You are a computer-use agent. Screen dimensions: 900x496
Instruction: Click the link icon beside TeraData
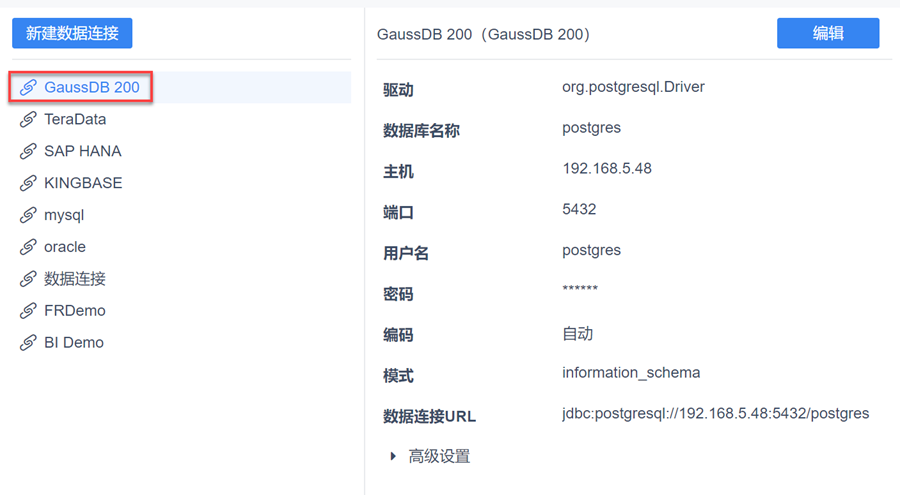[28, 119]
